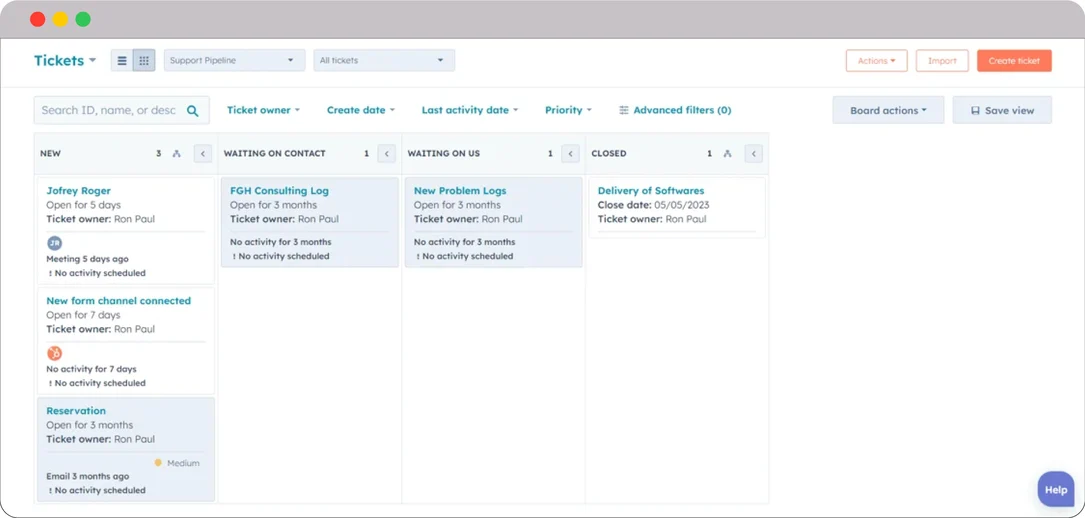This screenshot has width=1085, height=518.
Task: Open the FGH Consulting Log ticket
Action: click(280, 191)
